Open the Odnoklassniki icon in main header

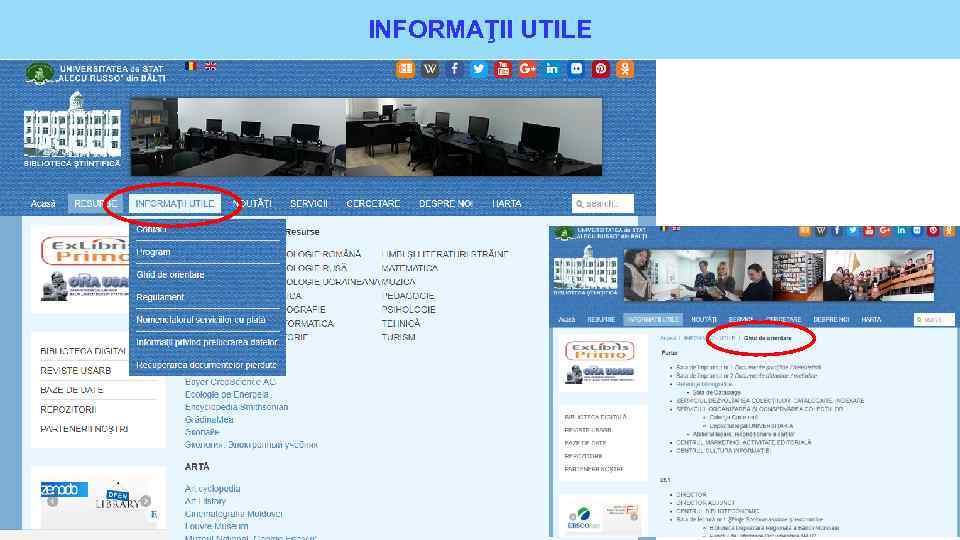click(x=625, y=69)
